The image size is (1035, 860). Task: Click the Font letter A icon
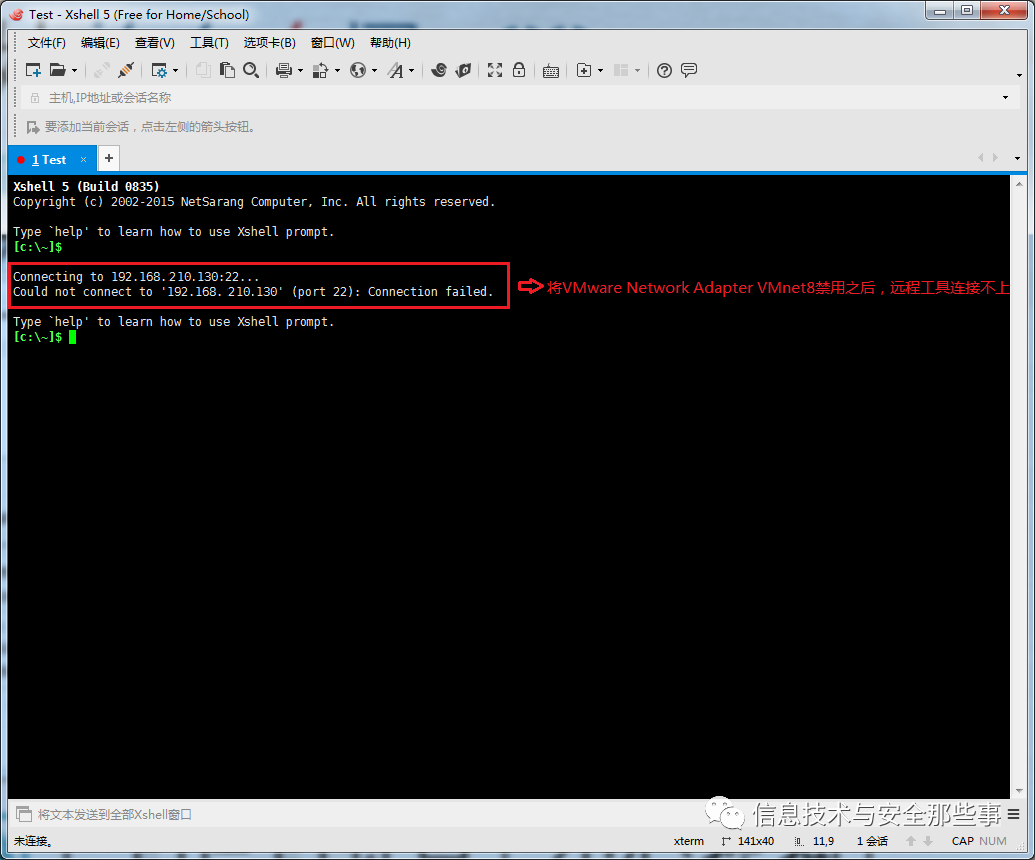[395, 70]
